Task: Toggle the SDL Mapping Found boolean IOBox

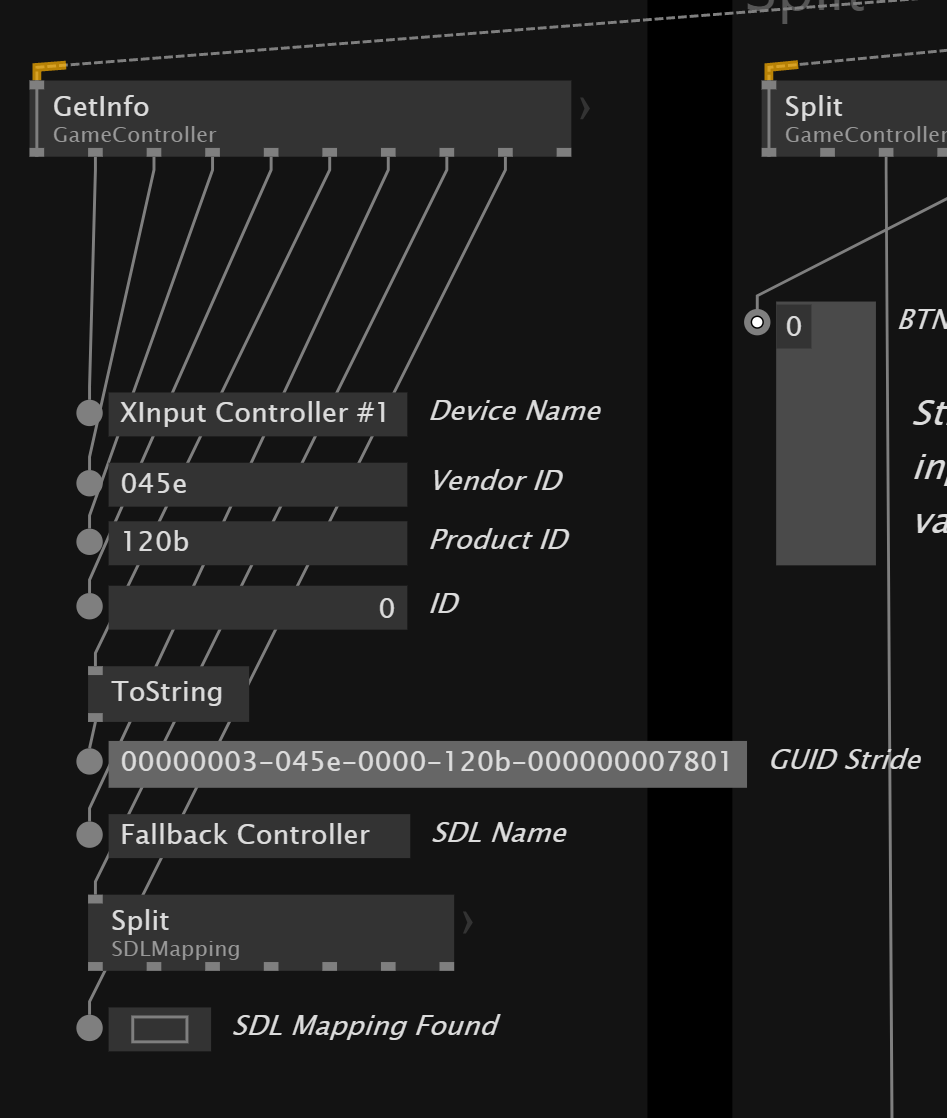Action: (159, 1027)
